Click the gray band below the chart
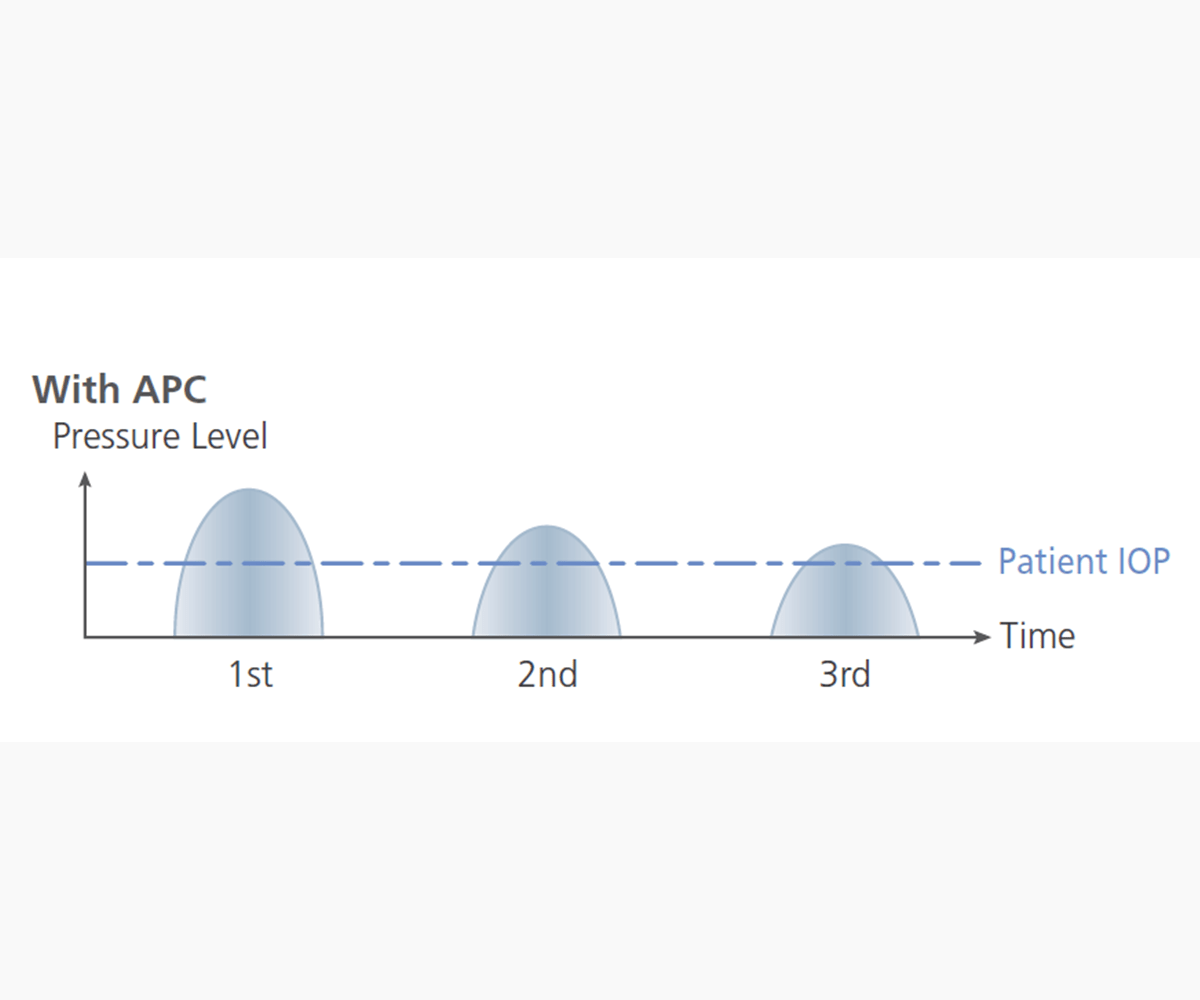 [x=600, y=870]
